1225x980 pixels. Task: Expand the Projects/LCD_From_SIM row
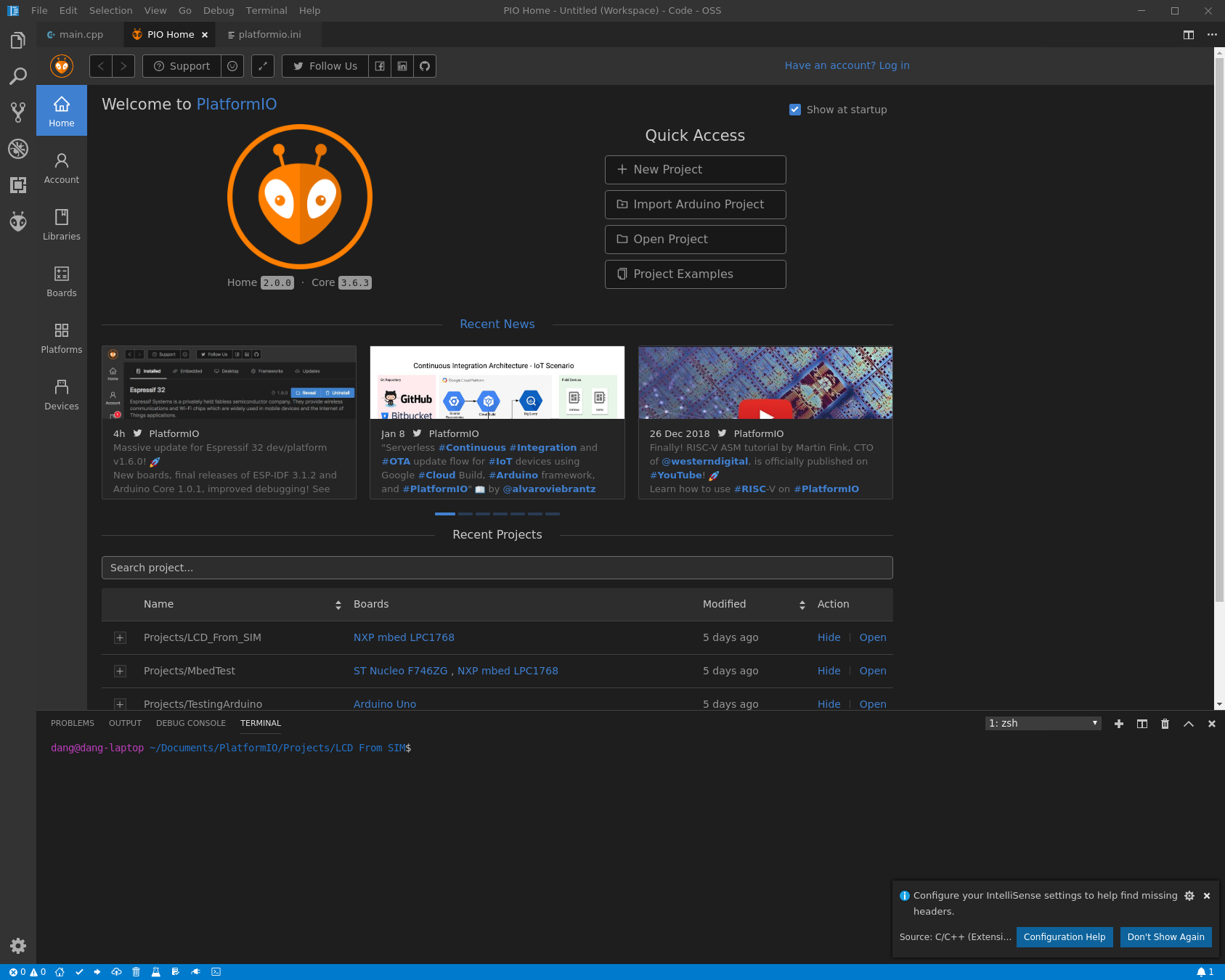point(119,637)
